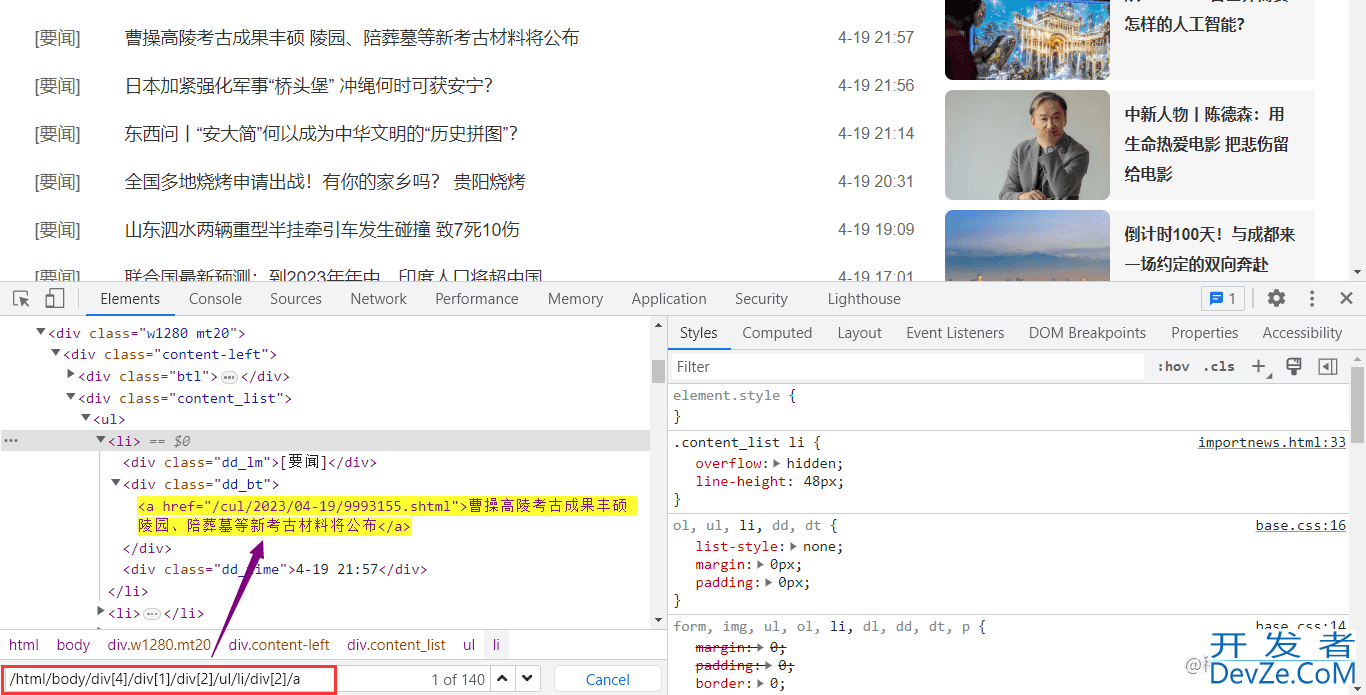This screenshot has height=695, width=1366.
Task: Open the Lighthouse tab
Action: click(864, 299)
